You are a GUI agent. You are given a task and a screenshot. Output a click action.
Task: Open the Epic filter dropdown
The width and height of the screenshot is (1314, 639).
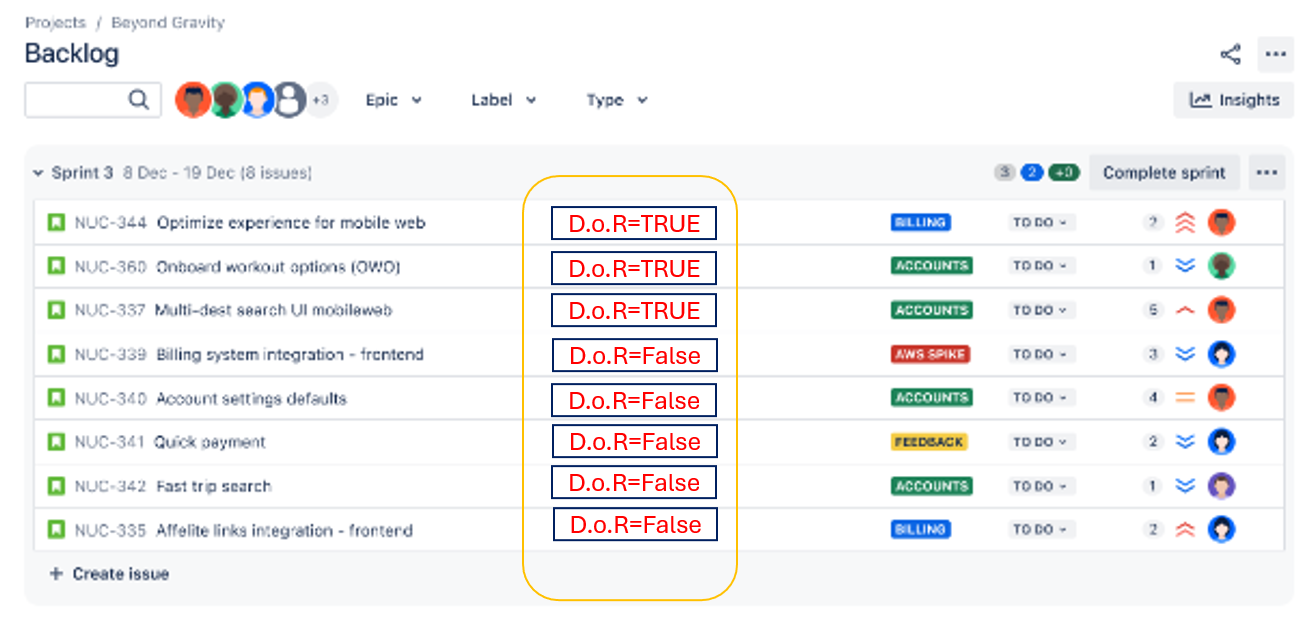click(x=394, y=100)
